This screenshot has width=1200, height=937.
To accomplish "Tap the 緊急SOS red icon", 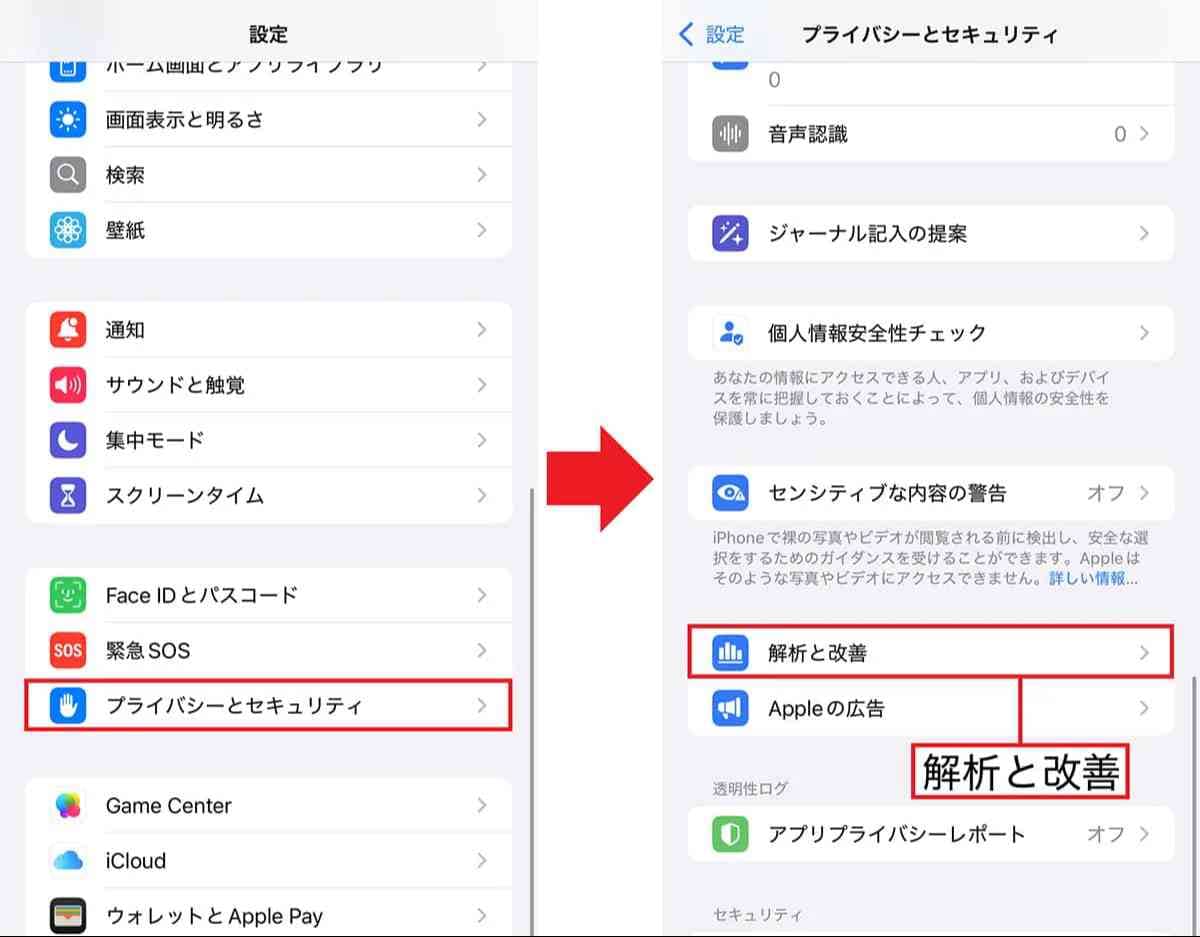I will coord(68,650).
